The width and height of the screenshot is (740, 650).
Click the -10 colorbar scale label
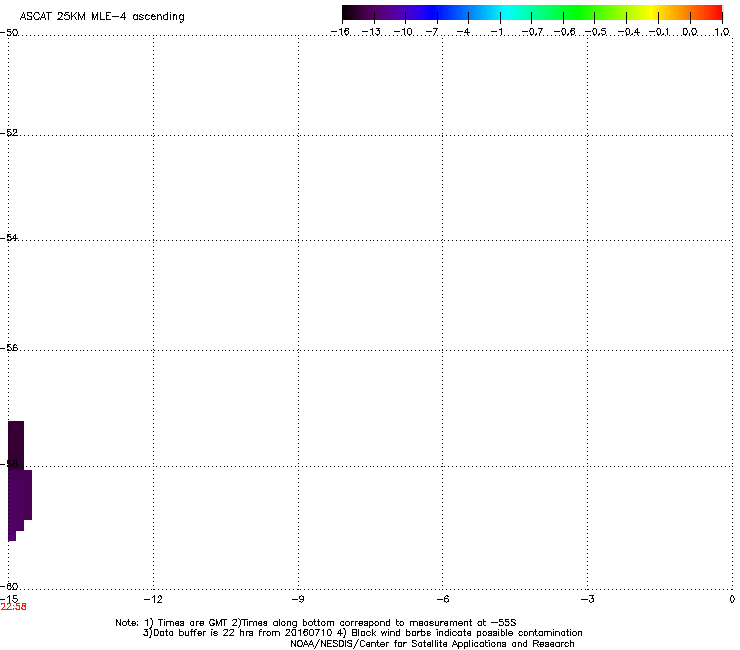click(403, 32)
